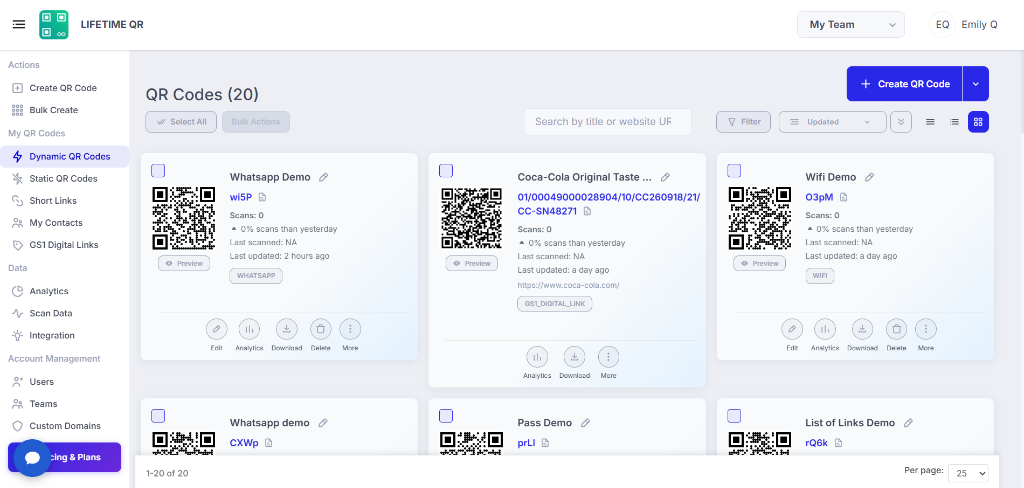1024x488 pixels.
Task: Download the Wifi Demo QR code
Action: point(862,329)
